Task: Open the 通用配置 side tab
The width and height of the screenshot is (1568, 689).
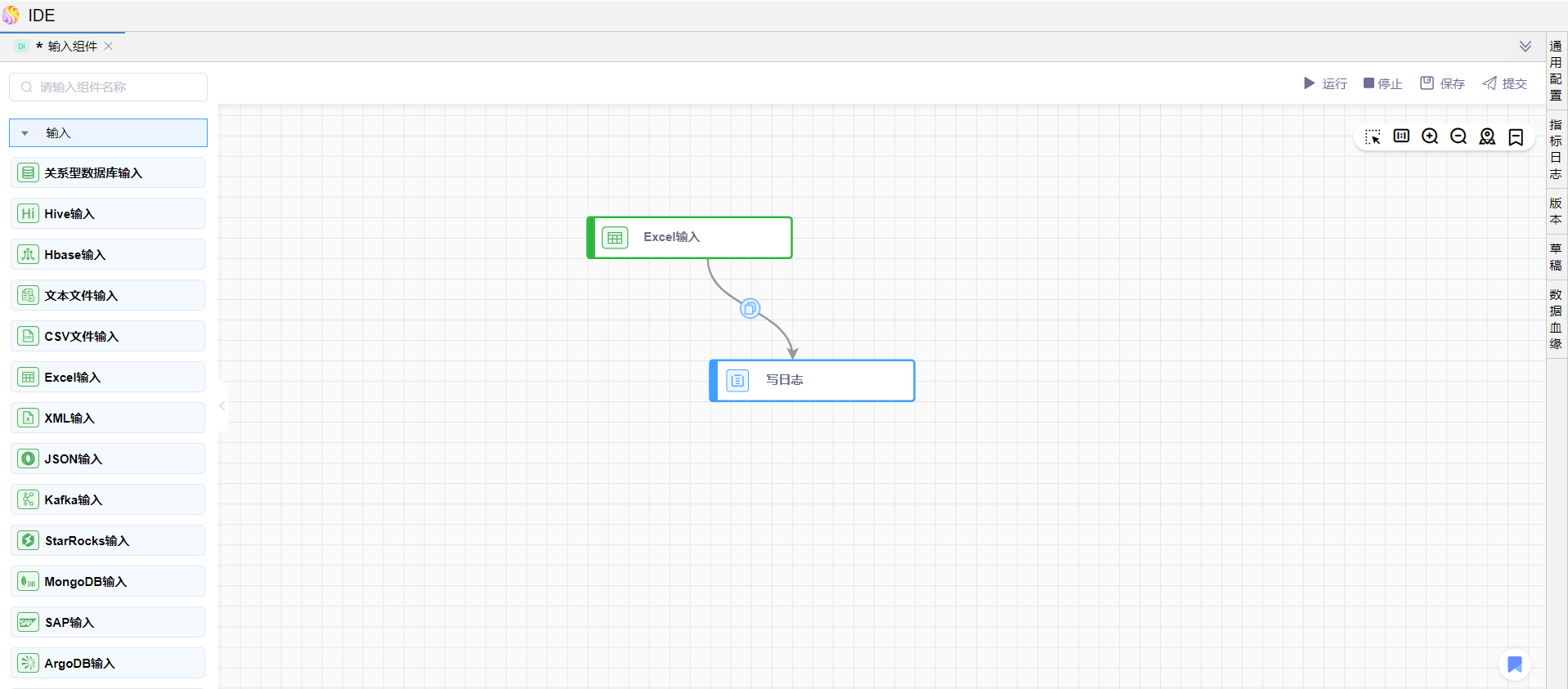Action: [x=1555, y=71]
